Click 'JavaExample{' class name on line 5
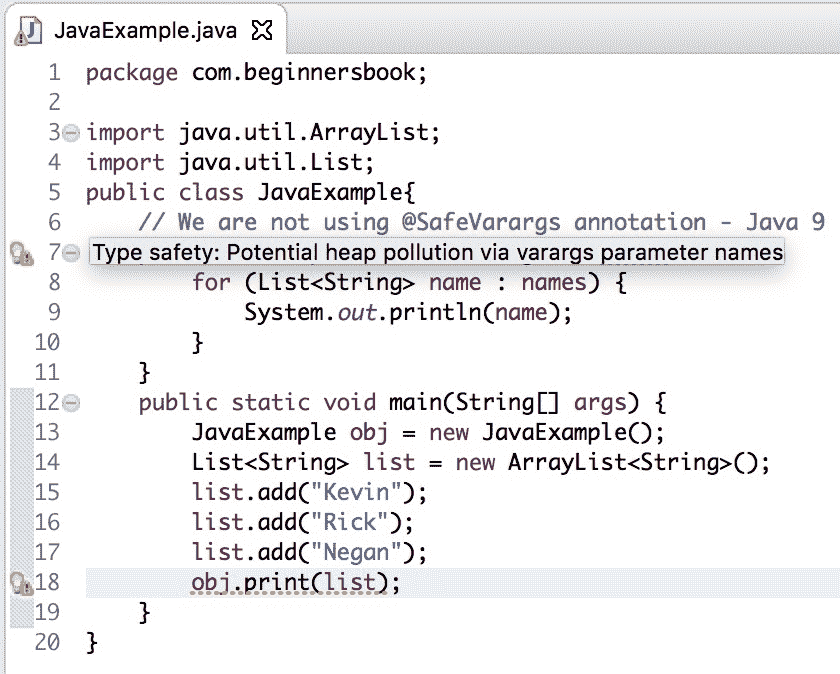Image resolution: width=840 pixels, height=674 pixels. tap(336, 193)
